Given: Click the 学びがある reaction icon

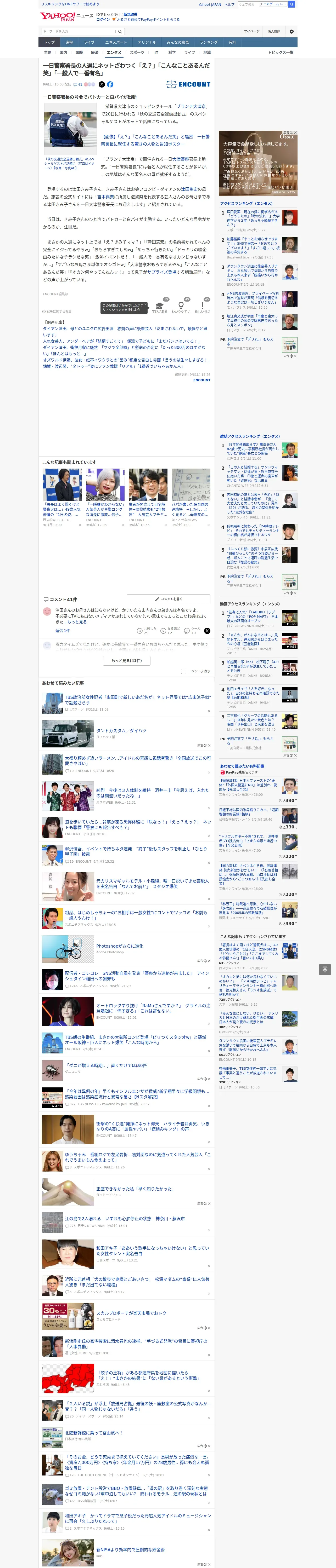Looking at the screenshot, I should [x=160, y=305].
